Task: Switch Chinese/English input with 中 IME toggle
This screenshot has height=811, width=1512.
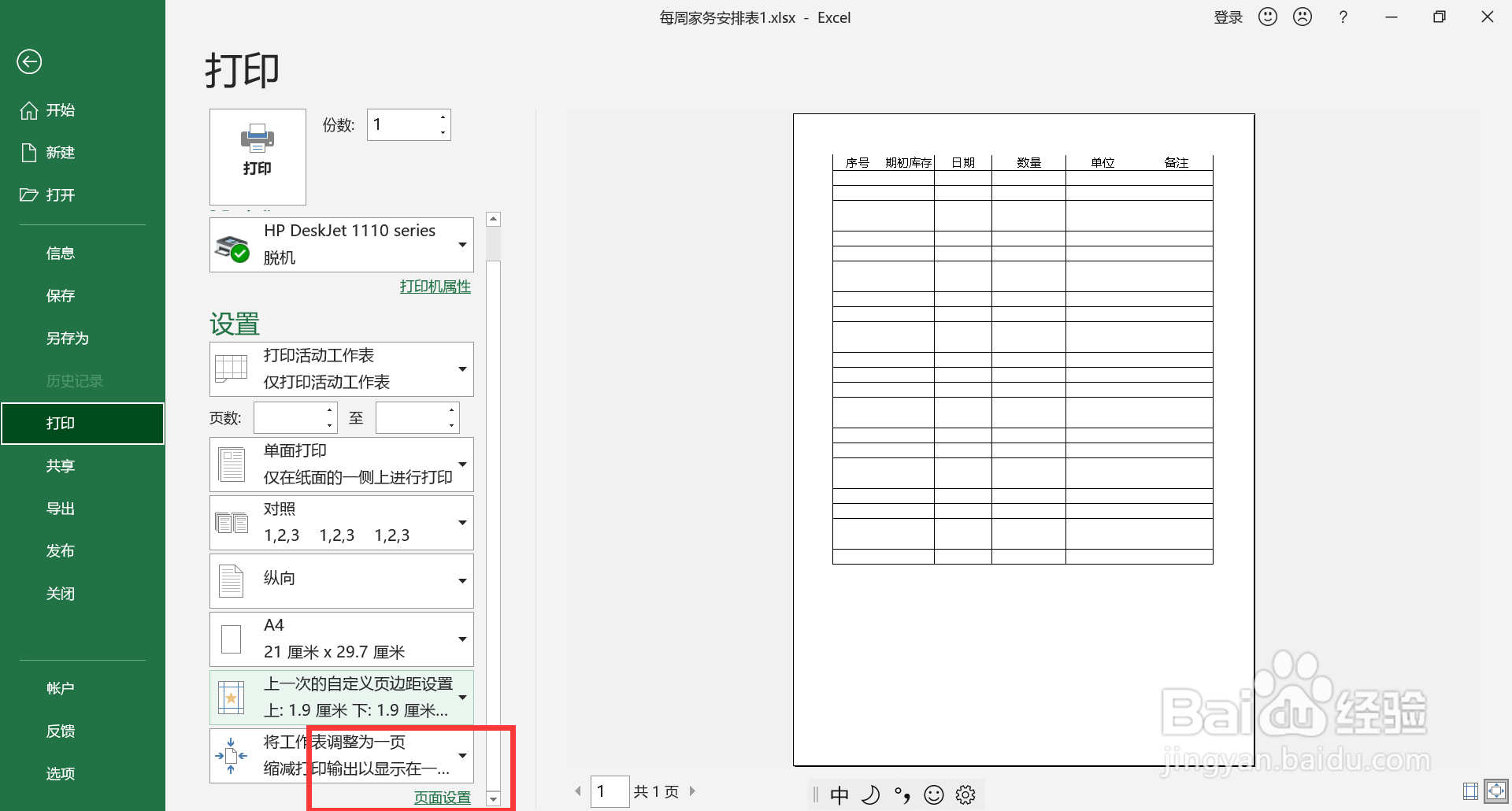Action: click(839, 794)
